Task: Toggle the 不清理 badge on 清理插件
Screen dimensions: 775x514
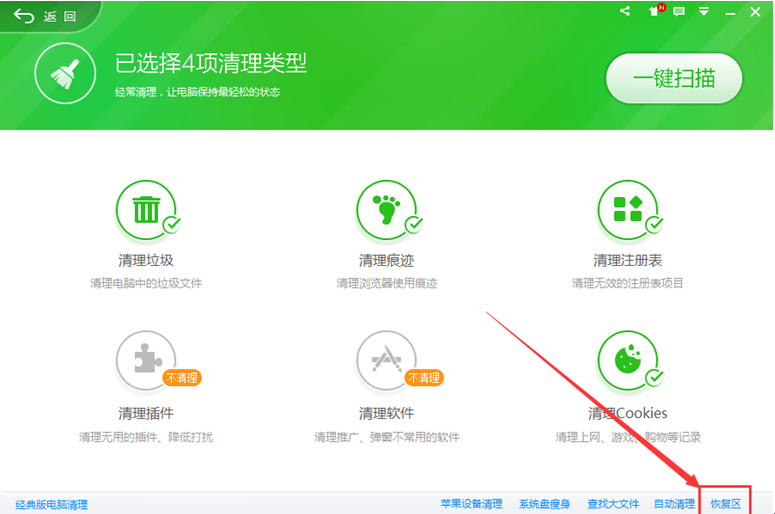Action: coord(181,378)
